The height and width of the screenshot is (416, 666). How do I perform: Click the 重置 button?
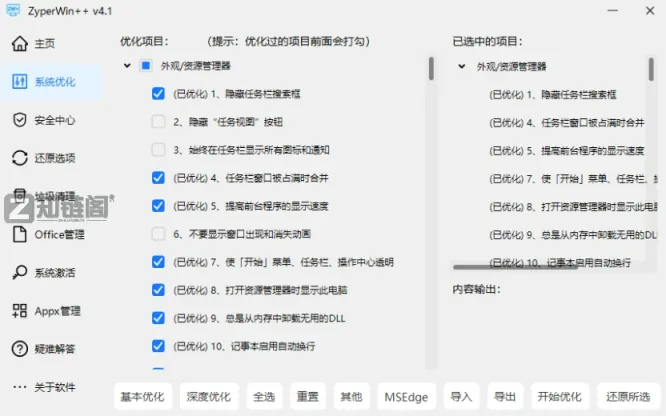click(308, 397)
